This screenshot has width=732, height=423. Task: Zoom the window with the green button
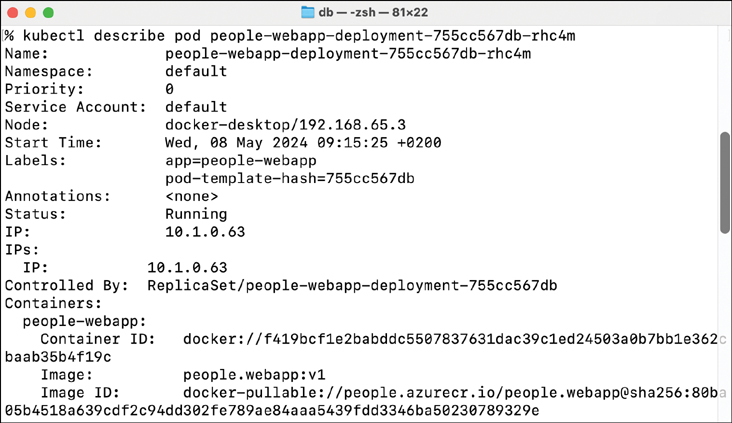(x=50, y=12)
